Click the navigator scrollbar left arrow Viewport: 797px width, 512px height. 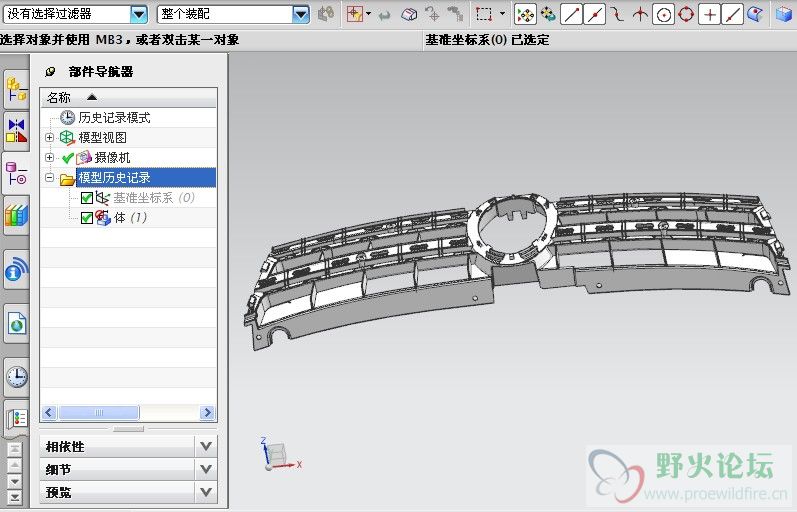[x=49, y=412]
